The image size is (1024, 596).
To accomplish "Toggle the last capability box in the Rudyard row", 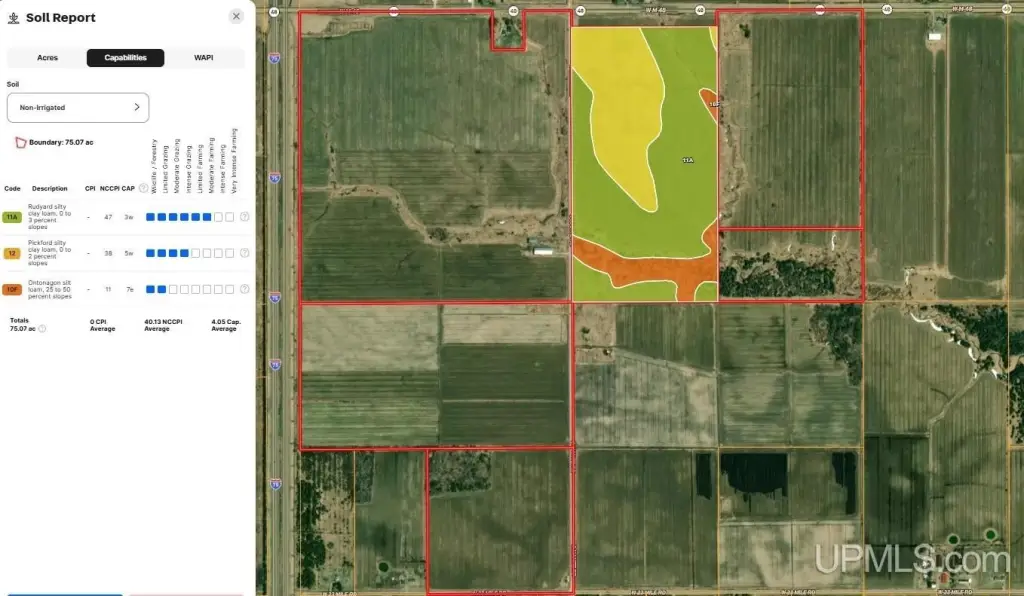I will (x=230, y=217).
